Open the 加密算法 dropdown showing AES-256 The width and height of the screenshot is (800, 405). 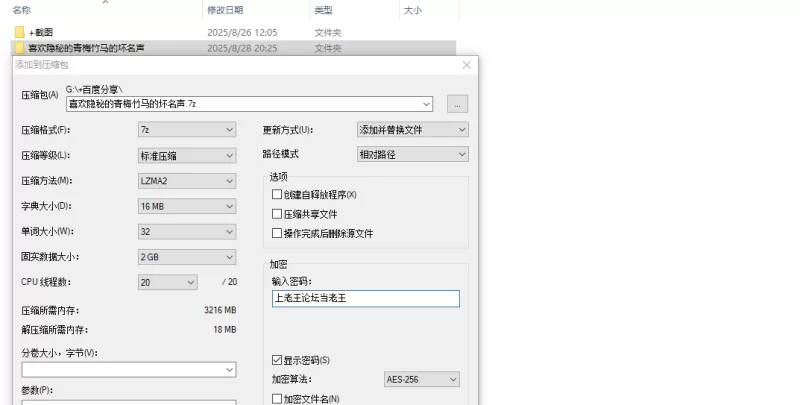(x=422, y=379)
